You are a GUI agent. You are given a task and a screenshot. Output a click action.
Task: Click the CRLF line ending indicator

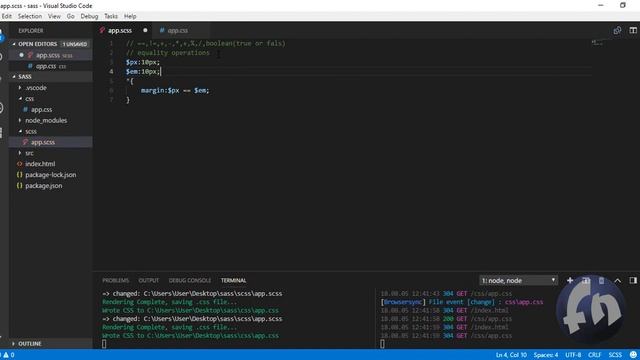click(x=594, y=355)
